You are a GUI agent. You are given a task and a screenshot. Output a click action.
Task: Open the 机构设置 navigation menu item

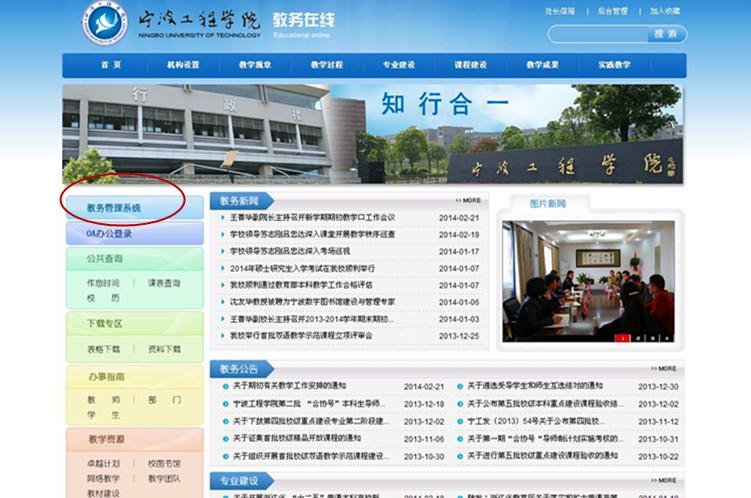tap(183, 65)
